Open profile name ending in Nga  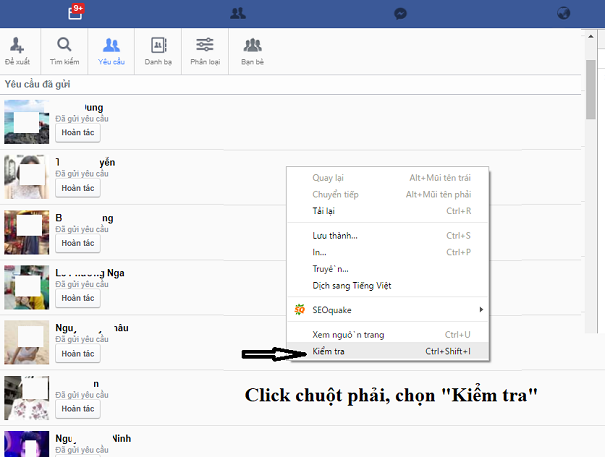[90, 273]
